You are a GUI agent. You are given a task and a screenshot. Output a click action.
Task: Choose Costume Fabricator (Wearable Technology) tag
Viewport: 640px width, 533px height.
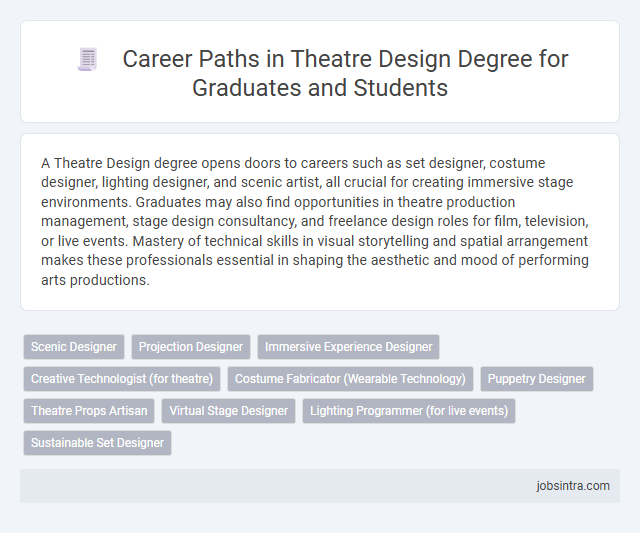click(350, 379)
